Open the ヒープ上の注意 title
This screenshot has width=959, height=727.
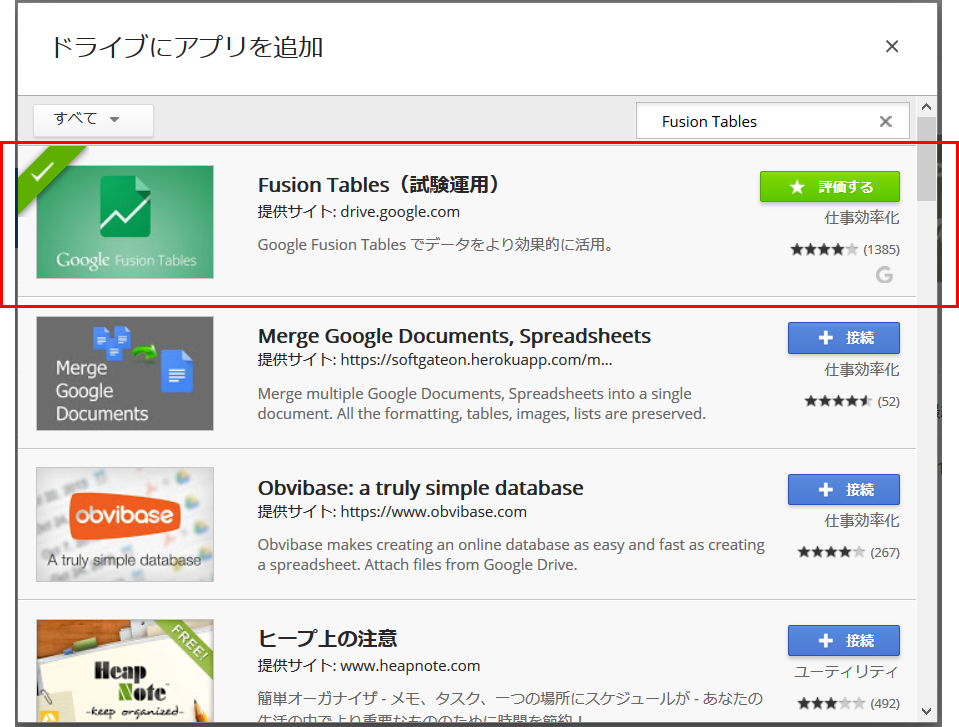click(x=327, y=638)
